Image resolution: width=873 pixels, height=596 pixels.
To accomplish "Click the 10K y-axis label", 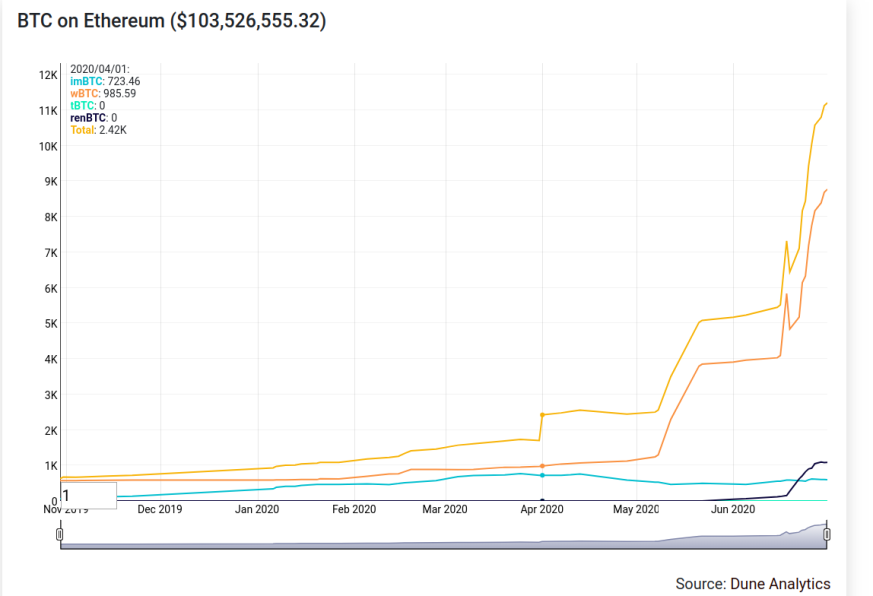I will [48, 146].
